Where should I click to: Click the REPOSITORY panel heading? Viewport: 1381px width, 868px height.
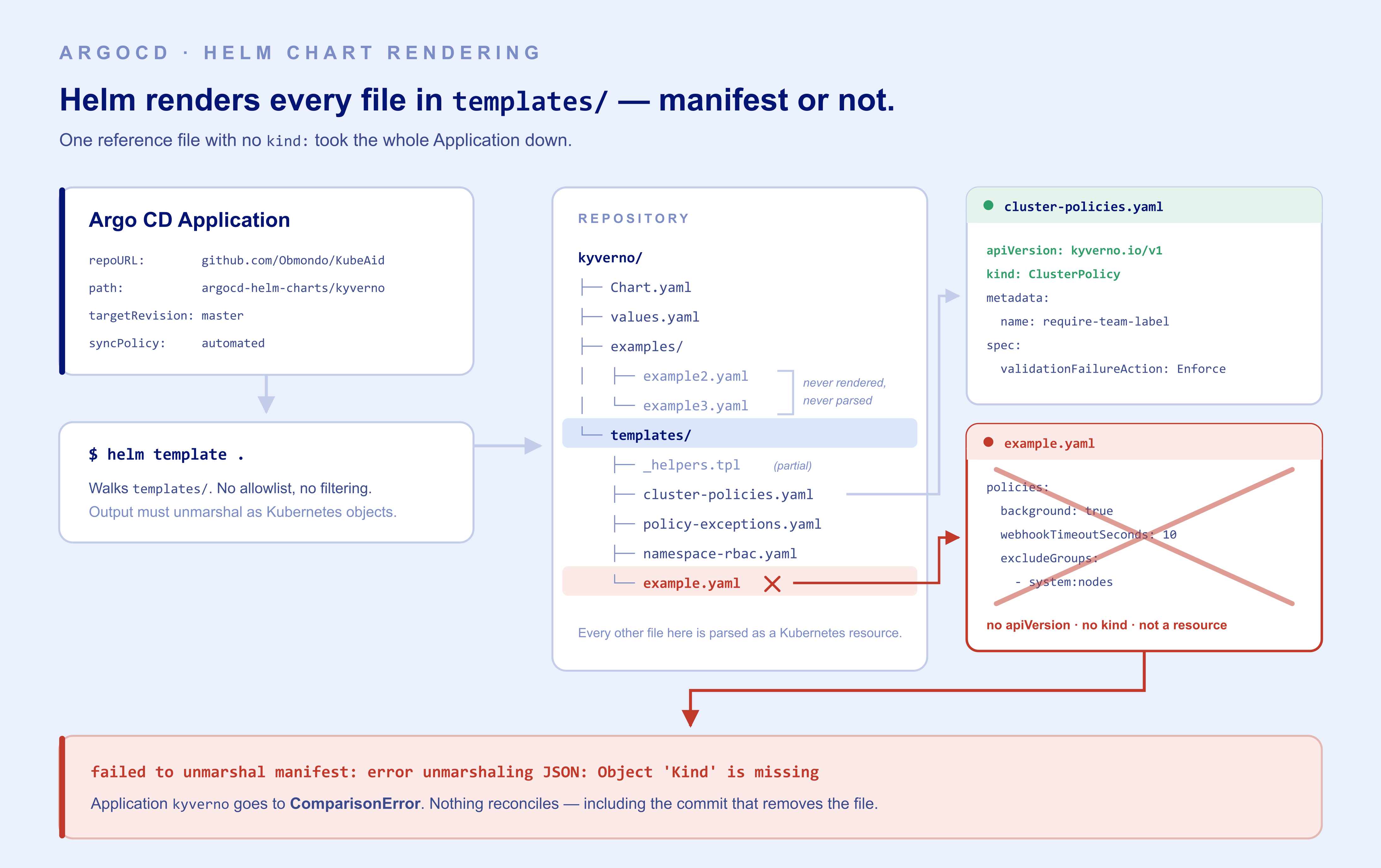(x=633, y=218)
